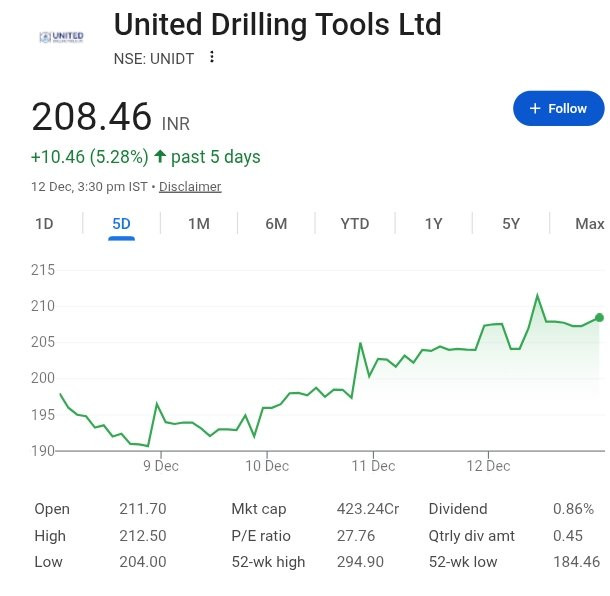Viewport: 610px width, 596px height.
Task: Click the Dividend value 0.86%
Action: coord(573,509)
